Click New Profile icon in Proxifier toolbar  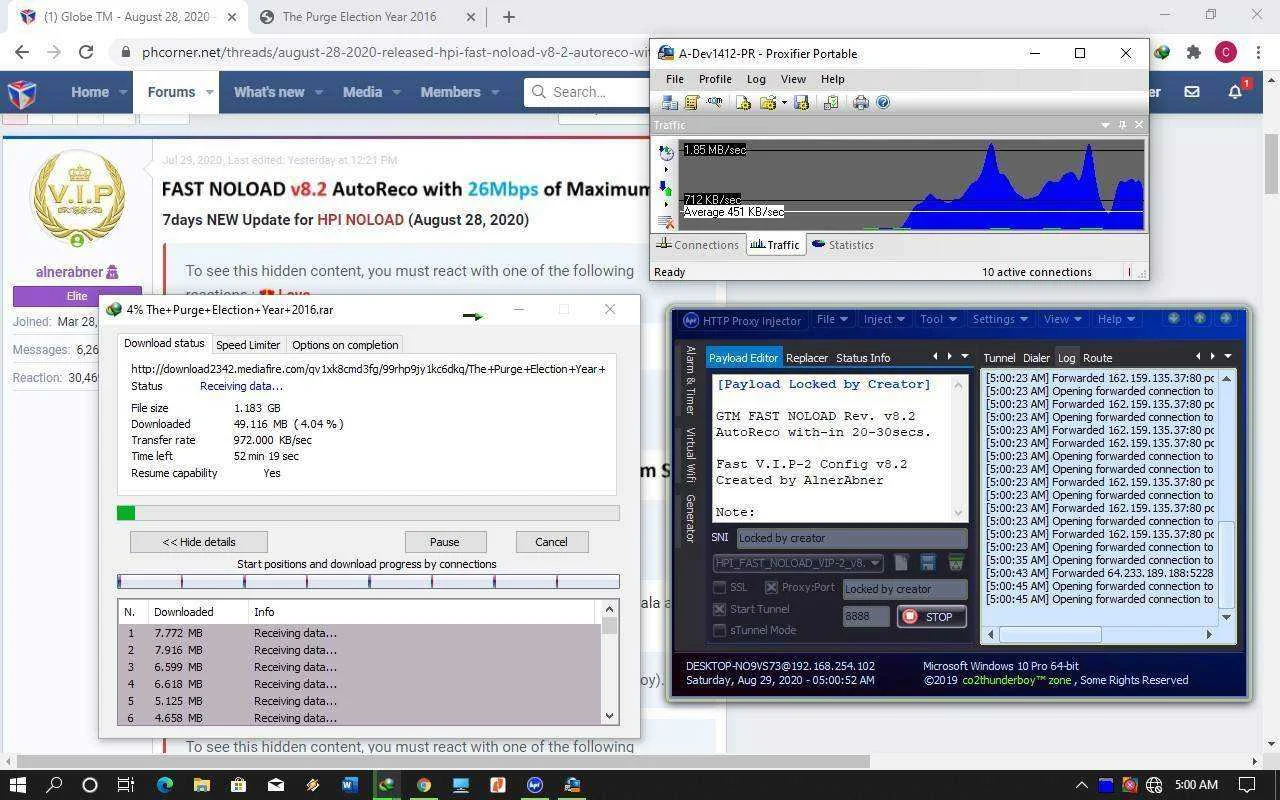[743, 102]
